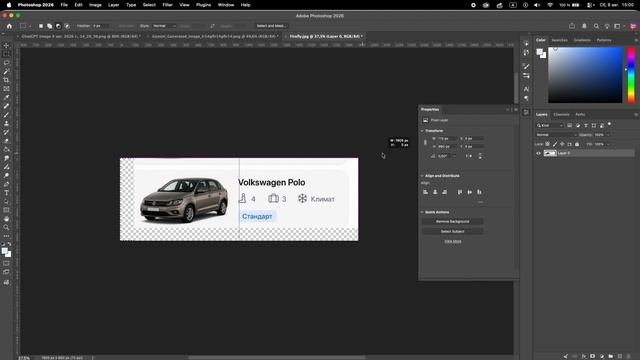The image size is (640, 360).
Task: Click the New selection mode icon
Action: click(x=41, y=26)
